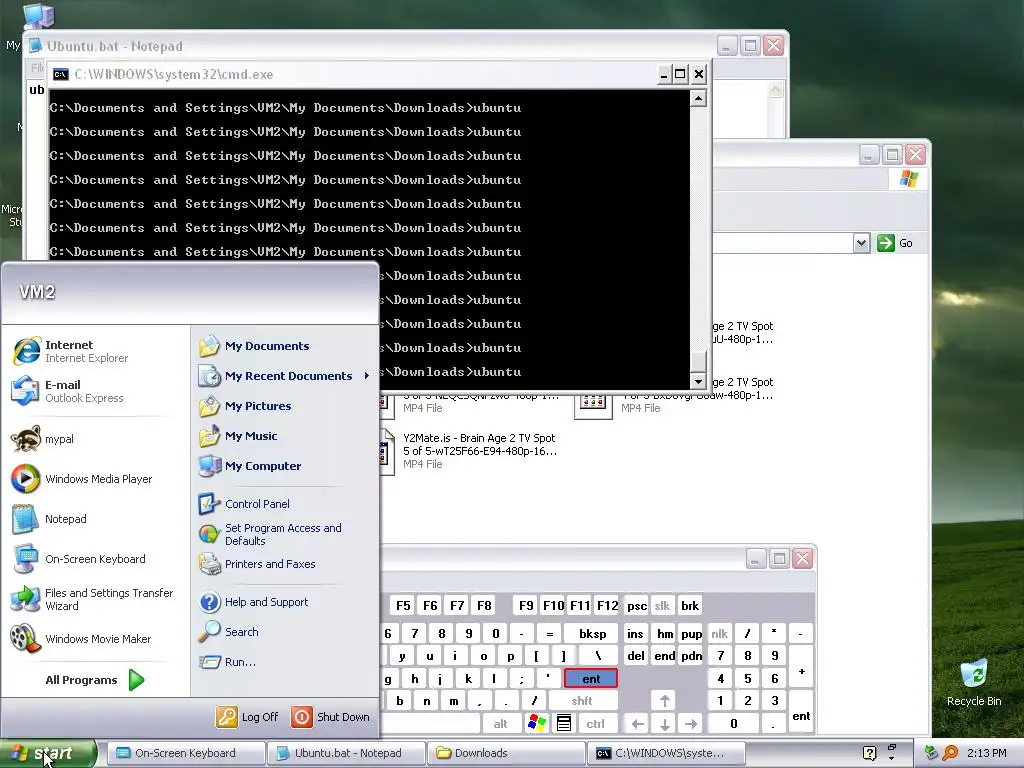Image resolution: width=1024 pixels, height=768 pixels.
Task: Switch to Ubuntu.bat - Notepad taskbar item
Action: click(346, 753)
